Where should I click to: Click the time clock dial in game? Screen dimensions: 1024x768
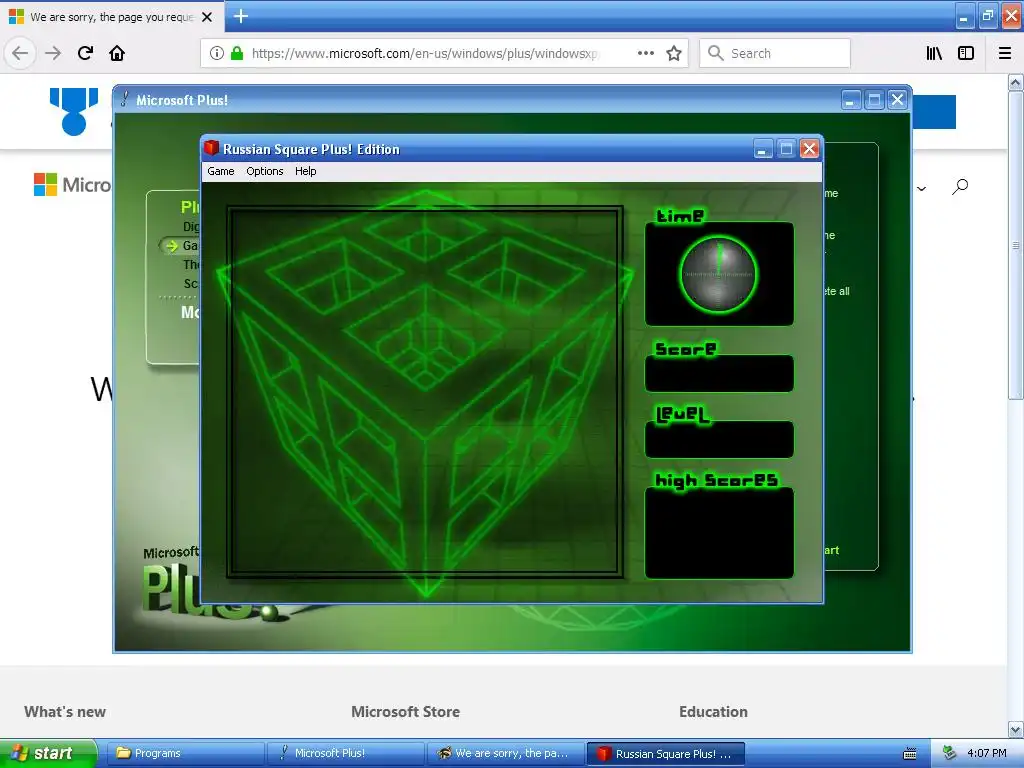pos(718,274)
